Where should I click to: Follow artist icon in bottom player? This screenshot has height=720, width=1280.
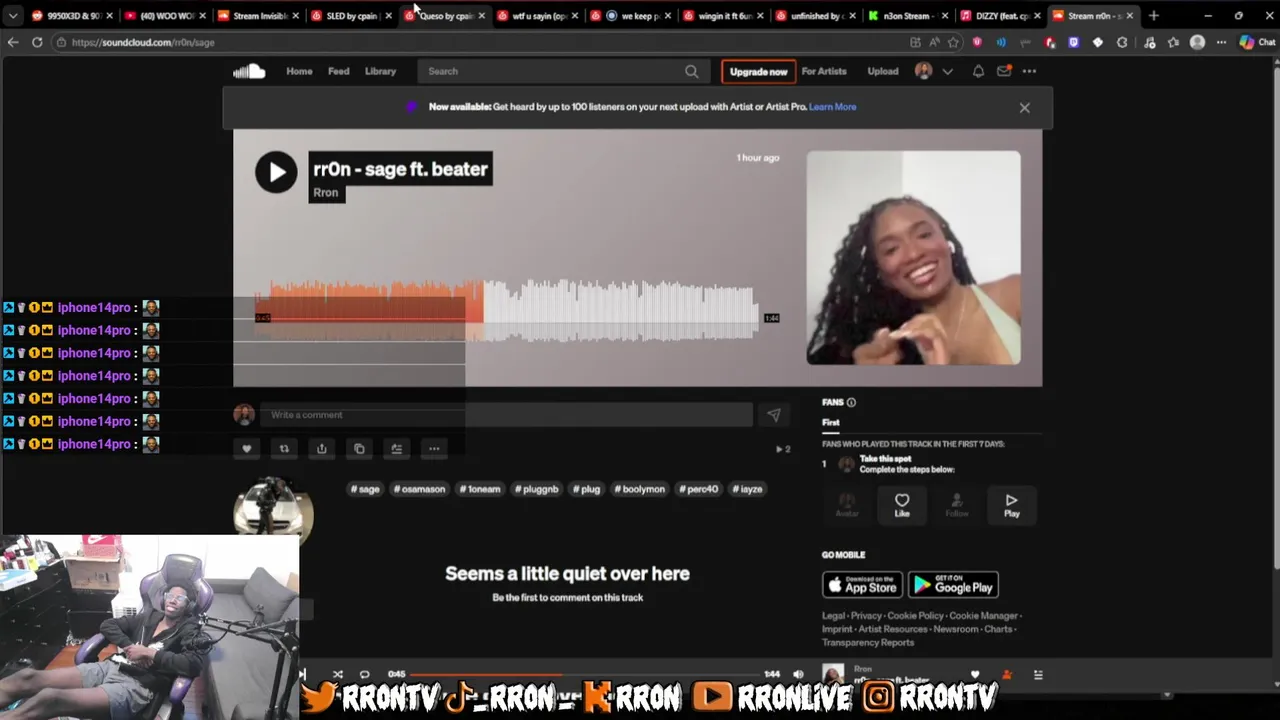point(1006,674)
